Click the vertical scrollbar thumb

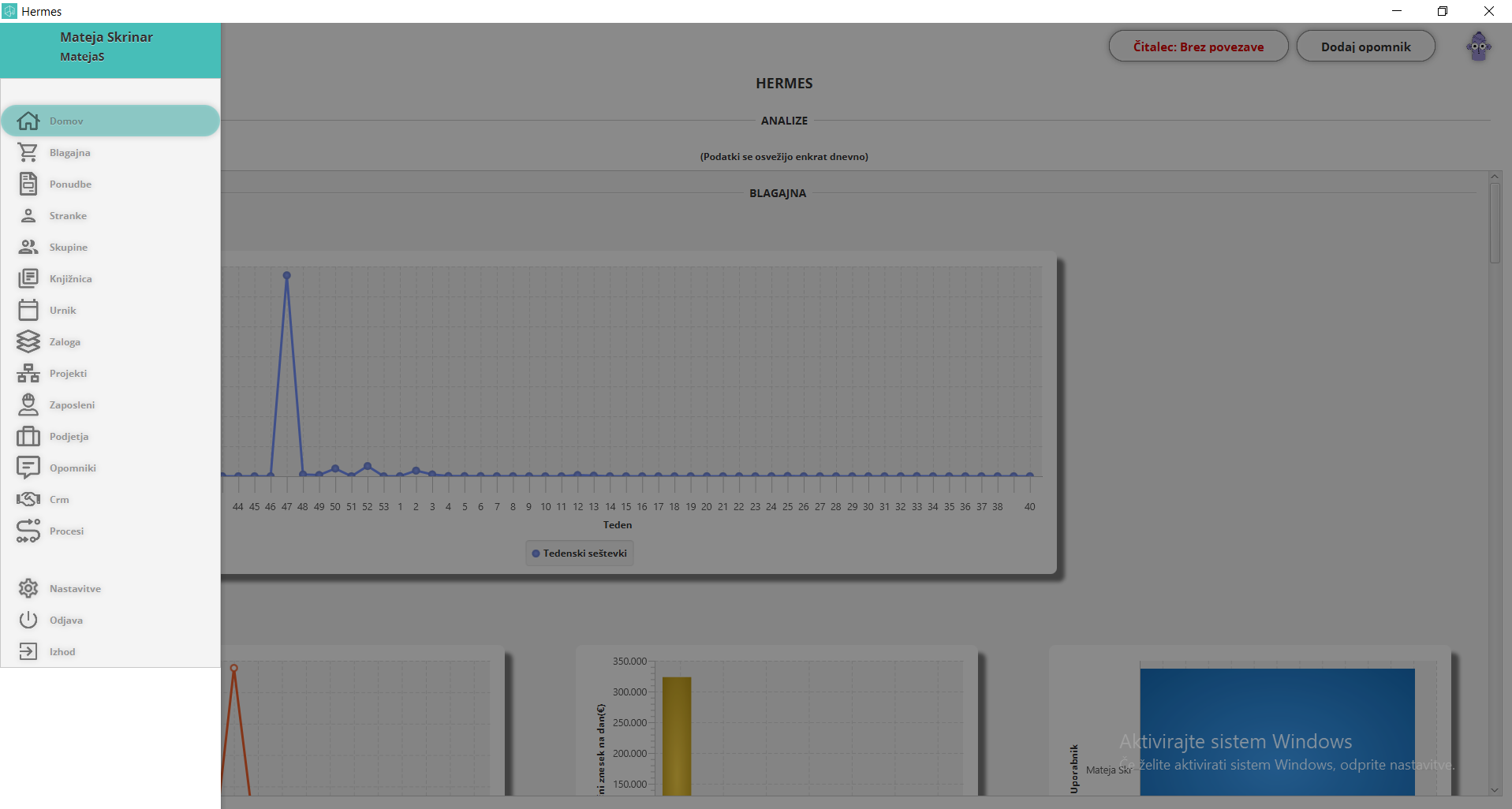point(1495,223)
